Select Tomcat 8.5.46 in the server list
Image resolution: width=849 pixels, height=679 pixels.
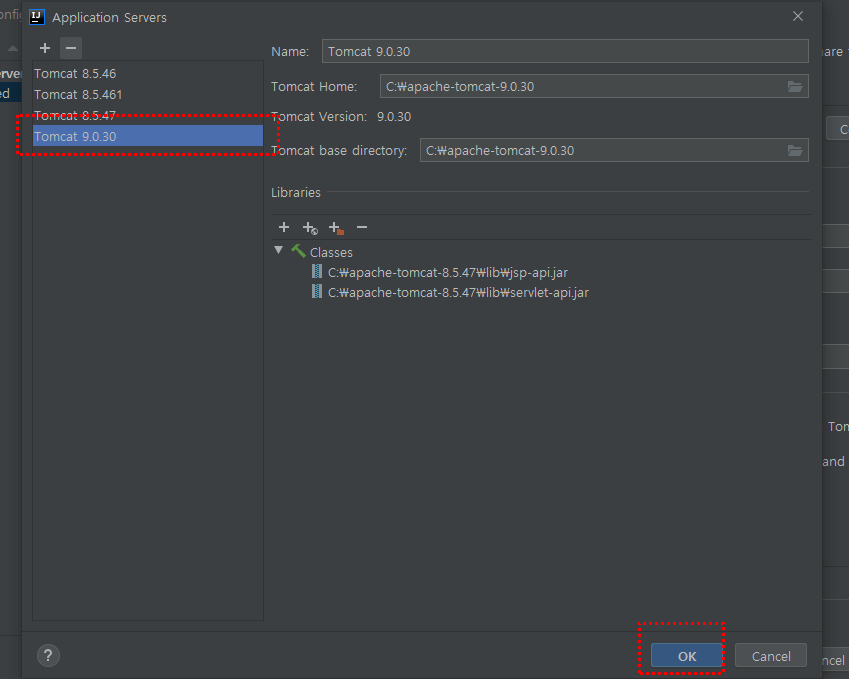coord(148,74)
